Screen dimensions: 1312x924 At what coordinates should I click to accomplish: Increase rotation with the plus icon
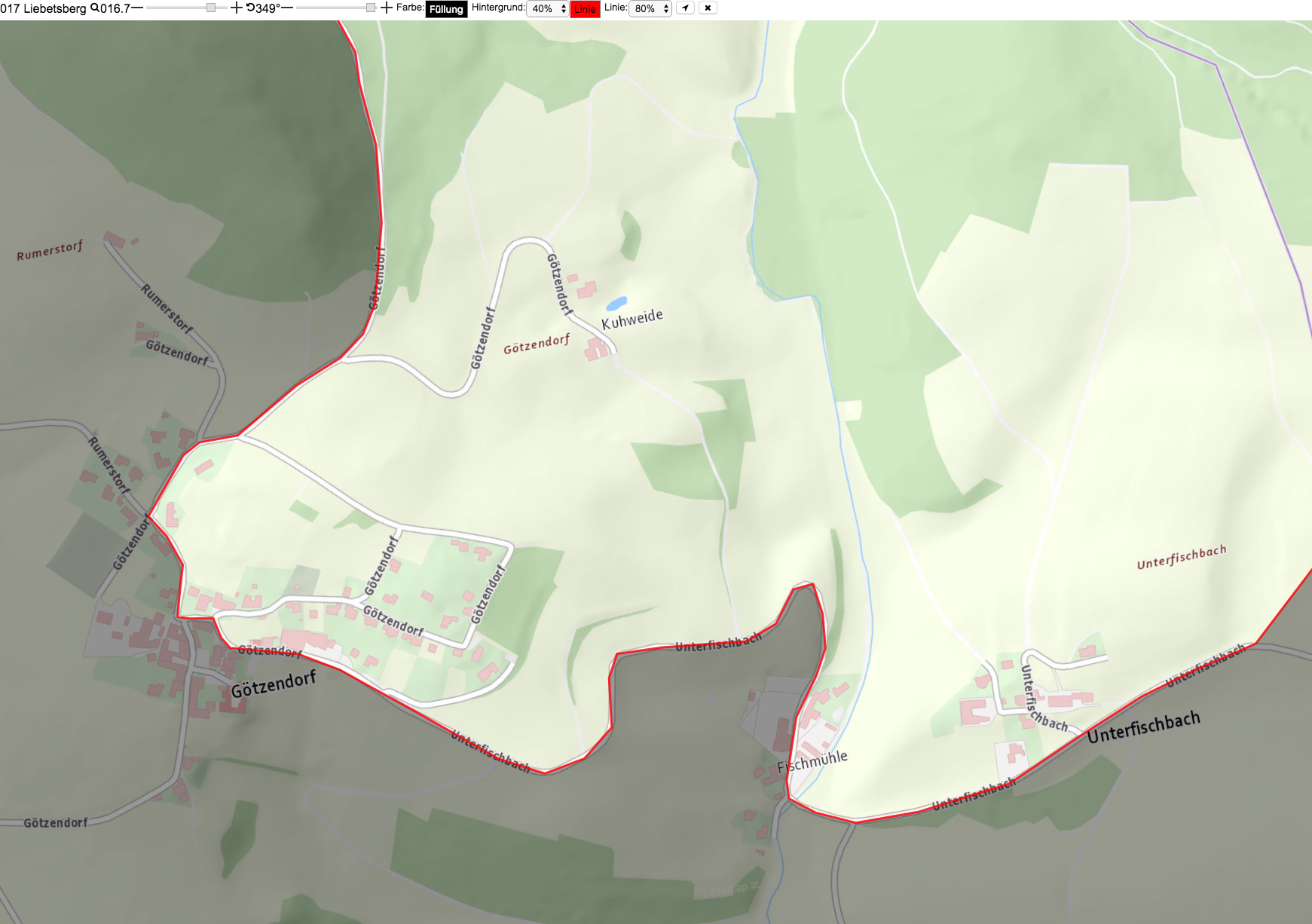[387, 8]
